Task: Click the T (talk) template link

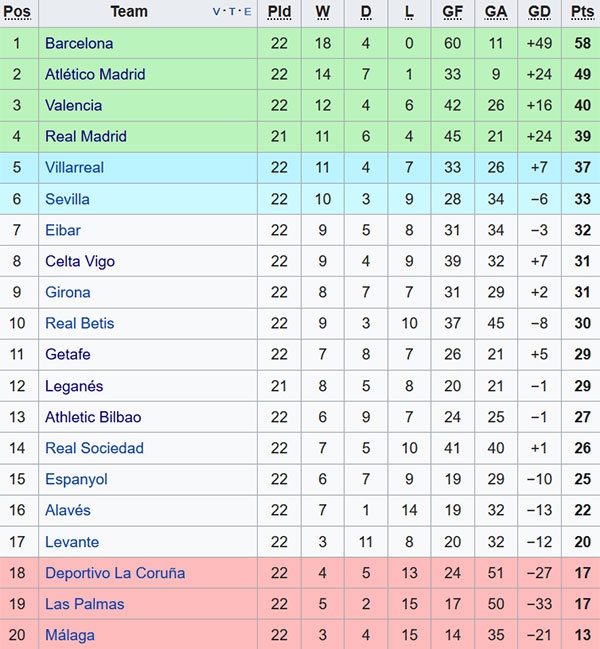Action: [232, 12]
